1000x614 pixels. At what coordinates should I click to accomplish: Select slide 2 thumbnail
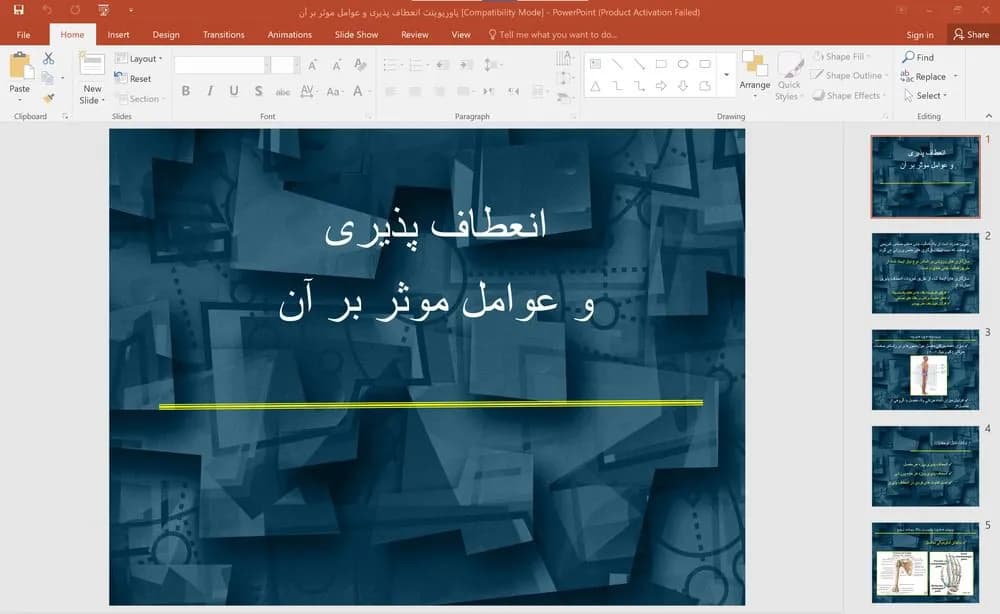tap(925, 273)
